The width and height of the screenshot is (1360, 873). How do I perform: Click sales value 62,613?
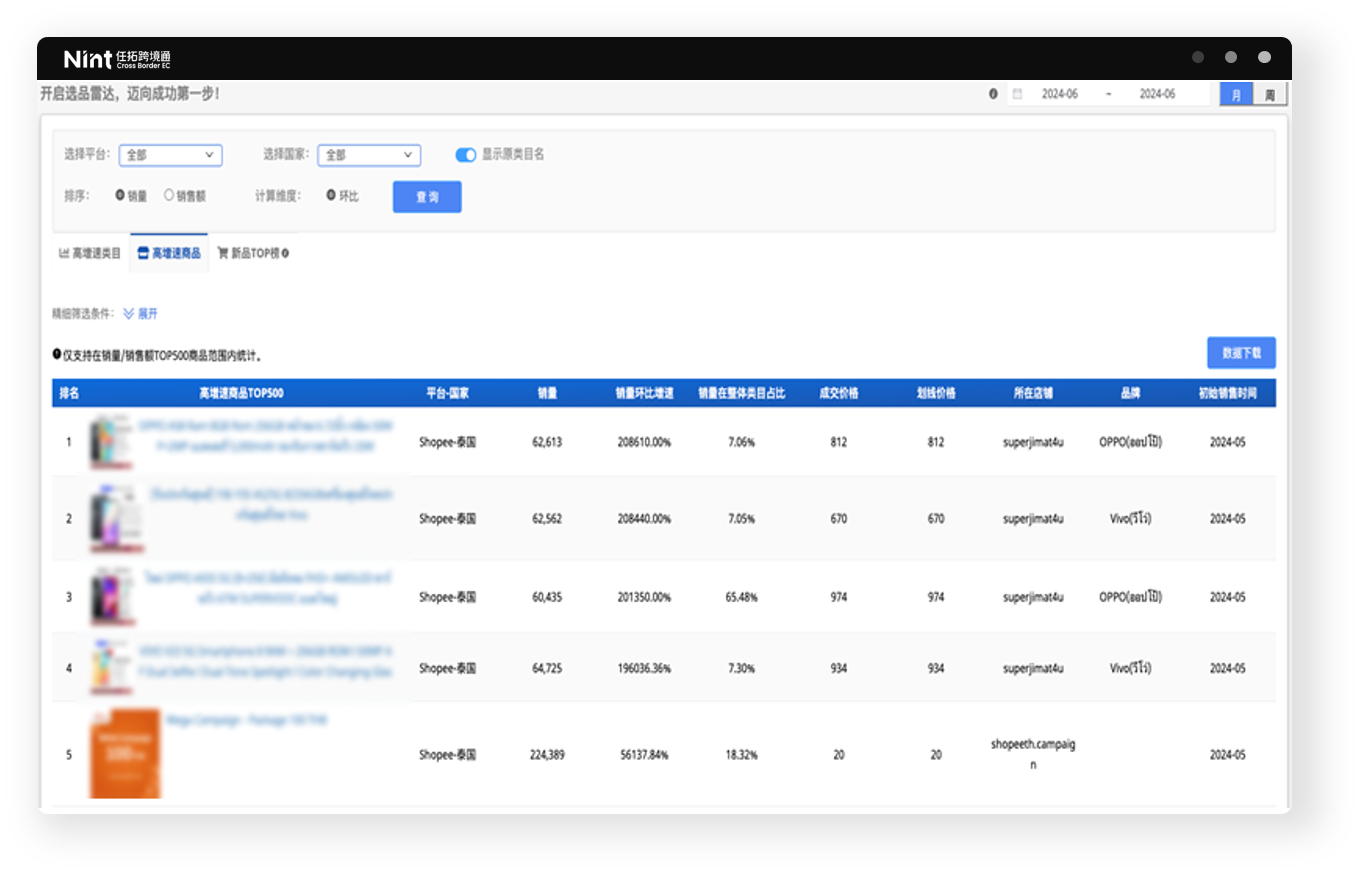547,441
